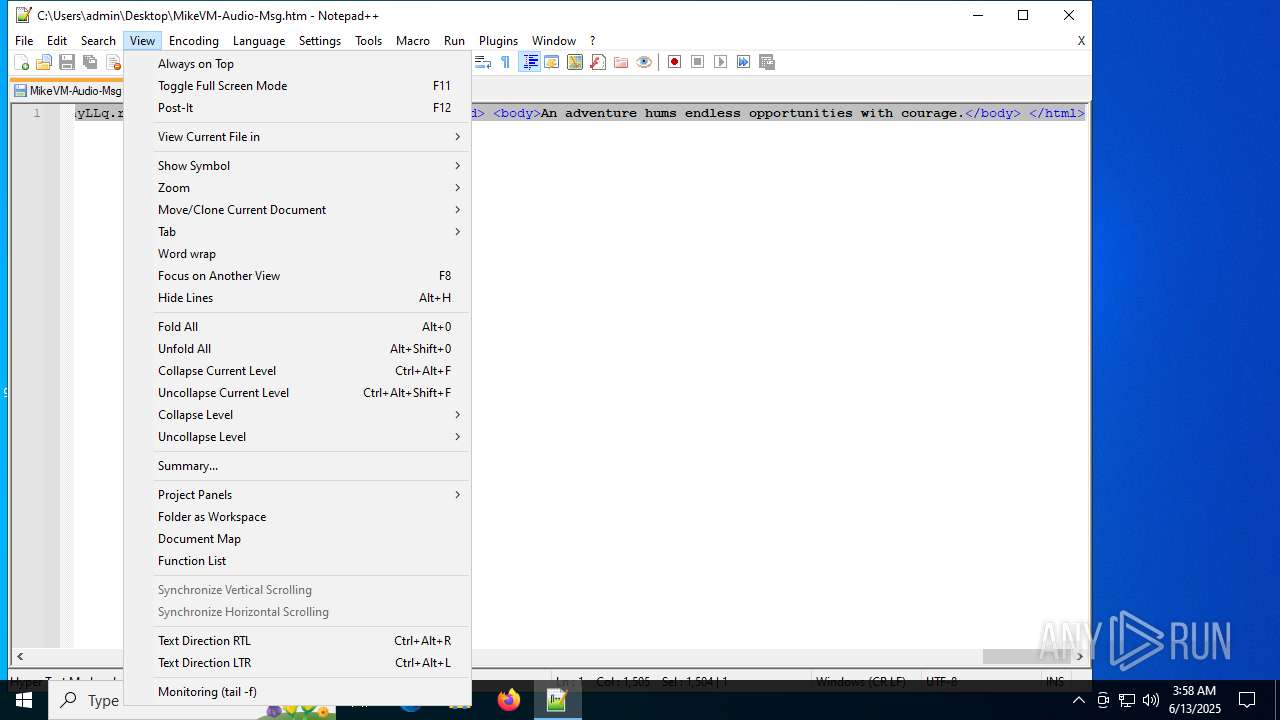The height and width of the screenshot is (720, 1280).
Task: Expand Move/Clone Current Document submenu
Action: coord(297,210)
